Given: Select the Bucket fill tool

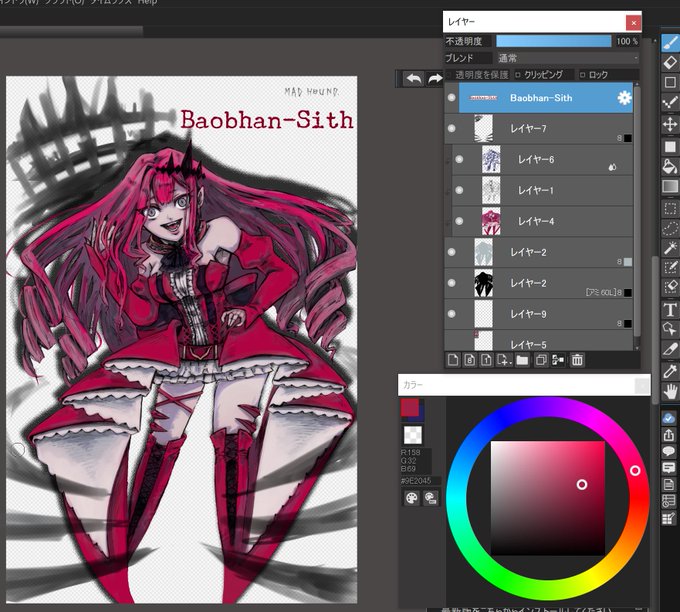Looking at the screenshot, I should [670, 166].
